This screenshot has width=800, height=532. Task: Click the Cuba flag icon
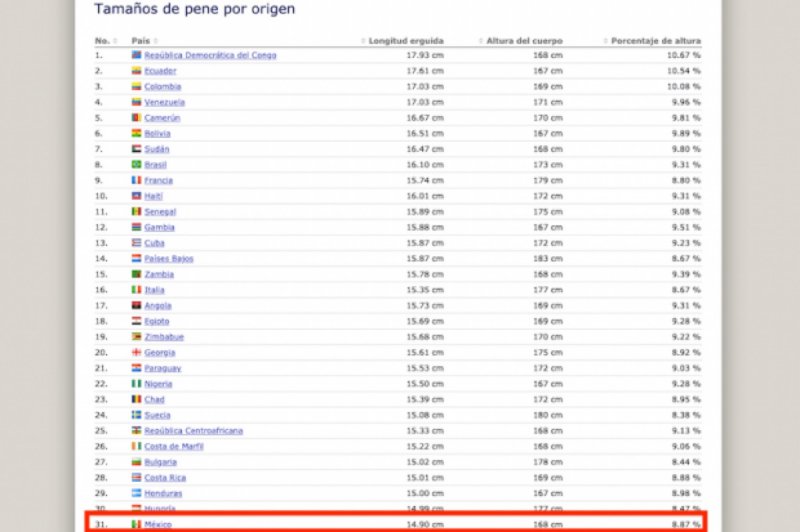click(x=137, y=243)
